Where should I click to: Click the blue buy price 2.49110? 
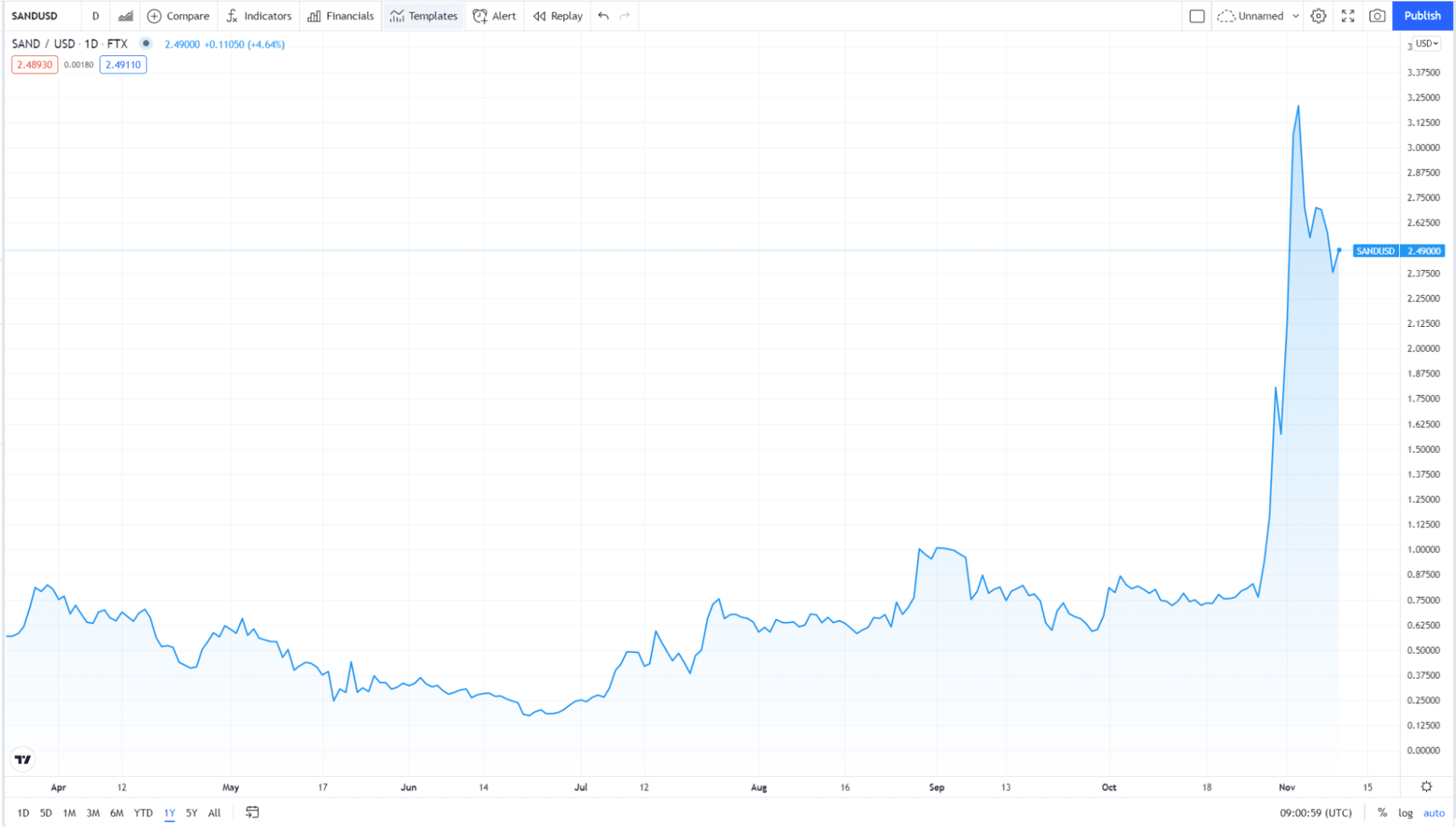[x=123, y=65]
